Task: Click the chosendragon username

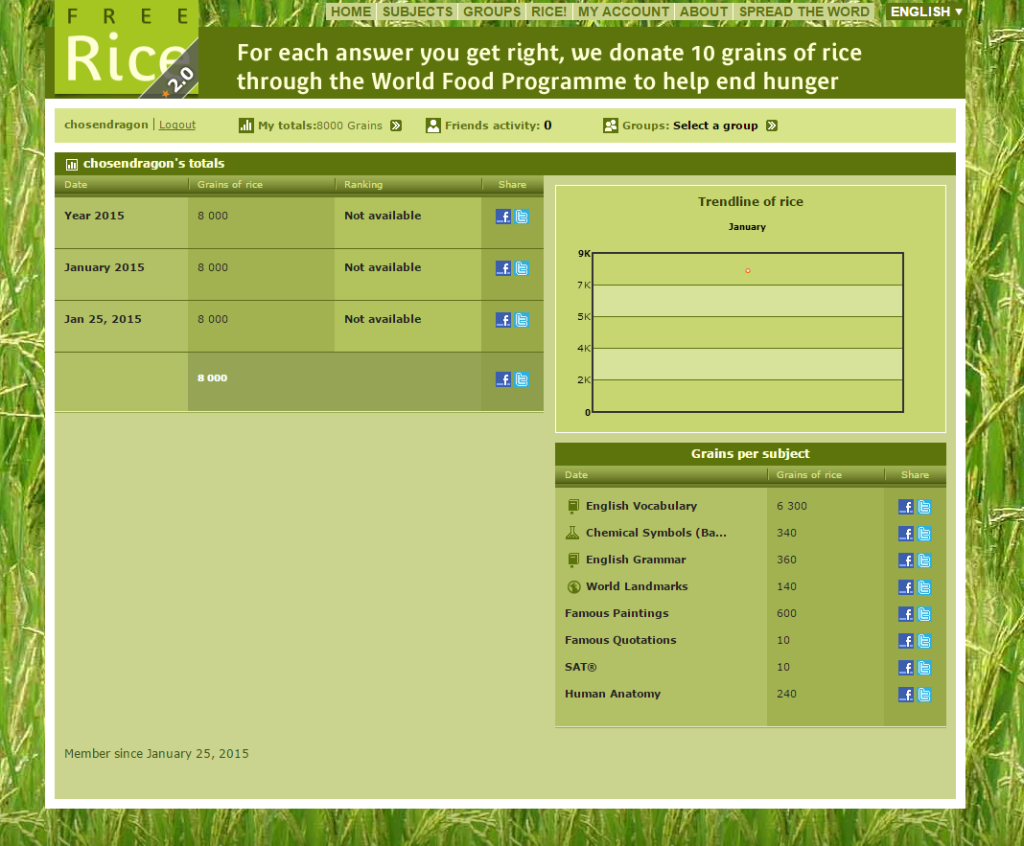Action: click(x=106, y=125)
